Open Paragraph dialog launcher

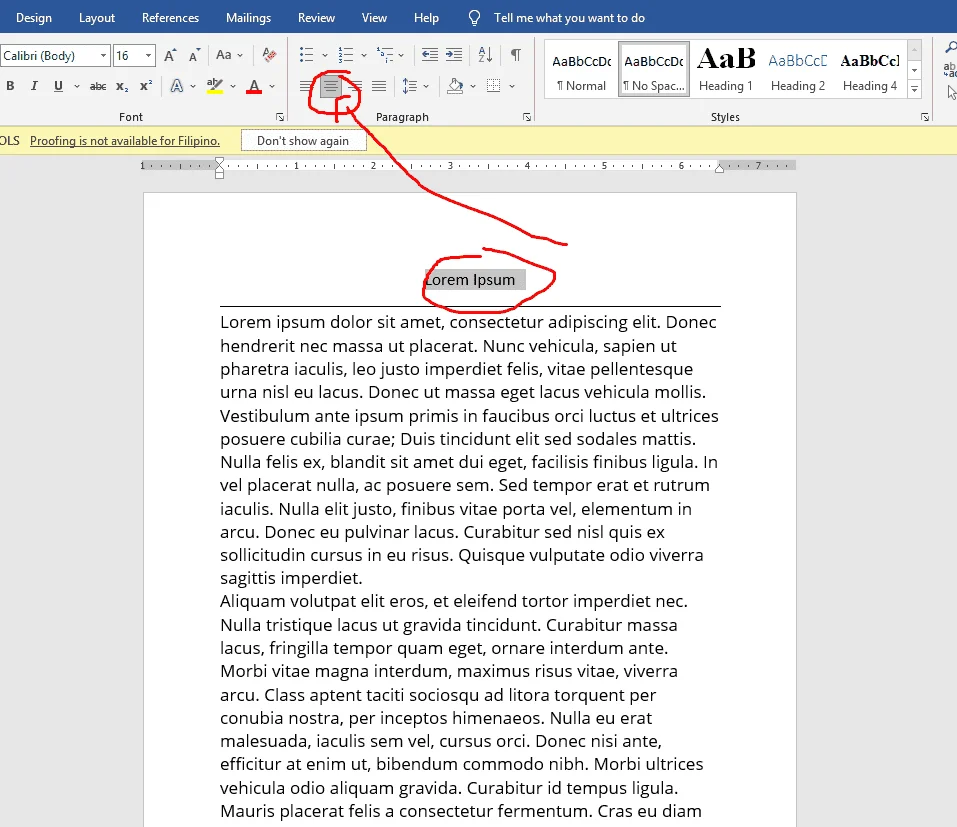point(527,117)
